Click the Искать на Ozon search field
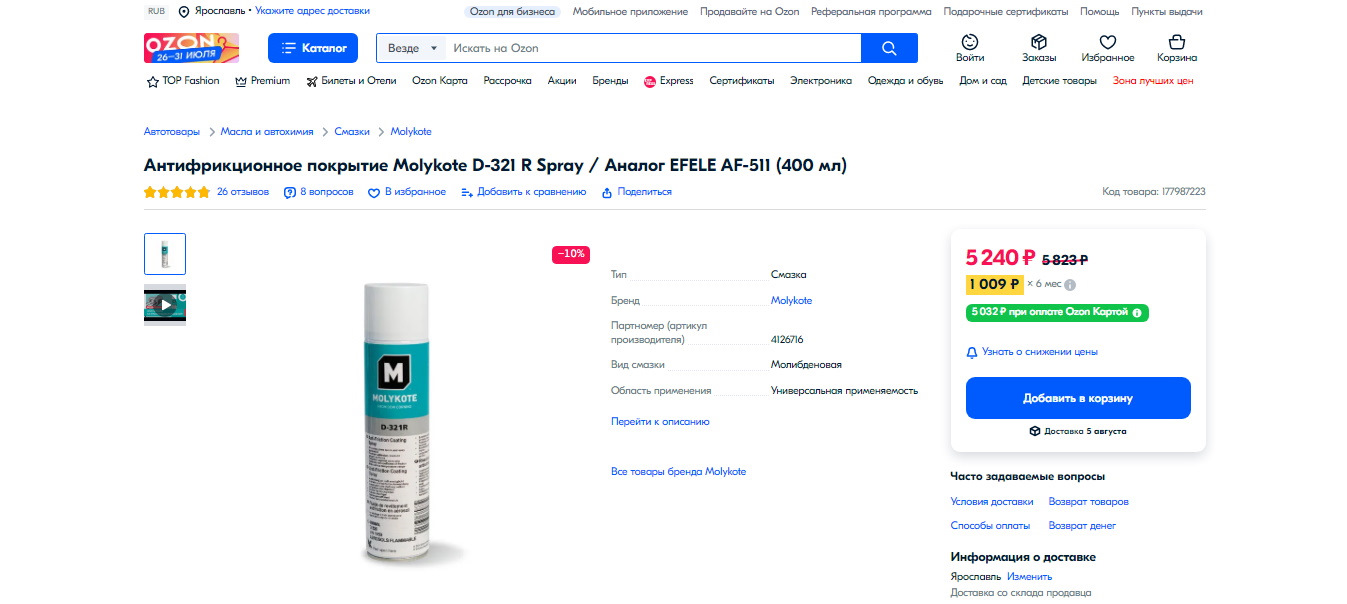Screen dimensions: 1347x604 (x=650, y=48)
